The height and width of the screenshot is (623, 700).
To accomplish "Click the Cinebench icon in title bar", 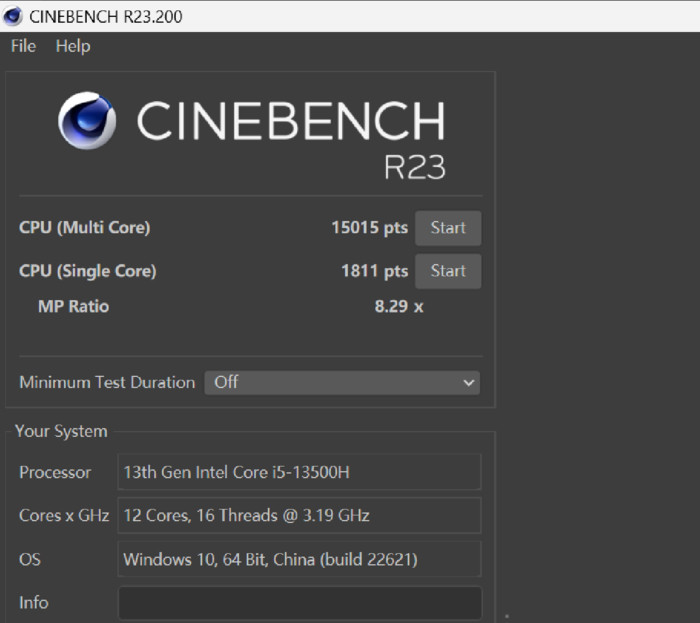I will (12, 17).
